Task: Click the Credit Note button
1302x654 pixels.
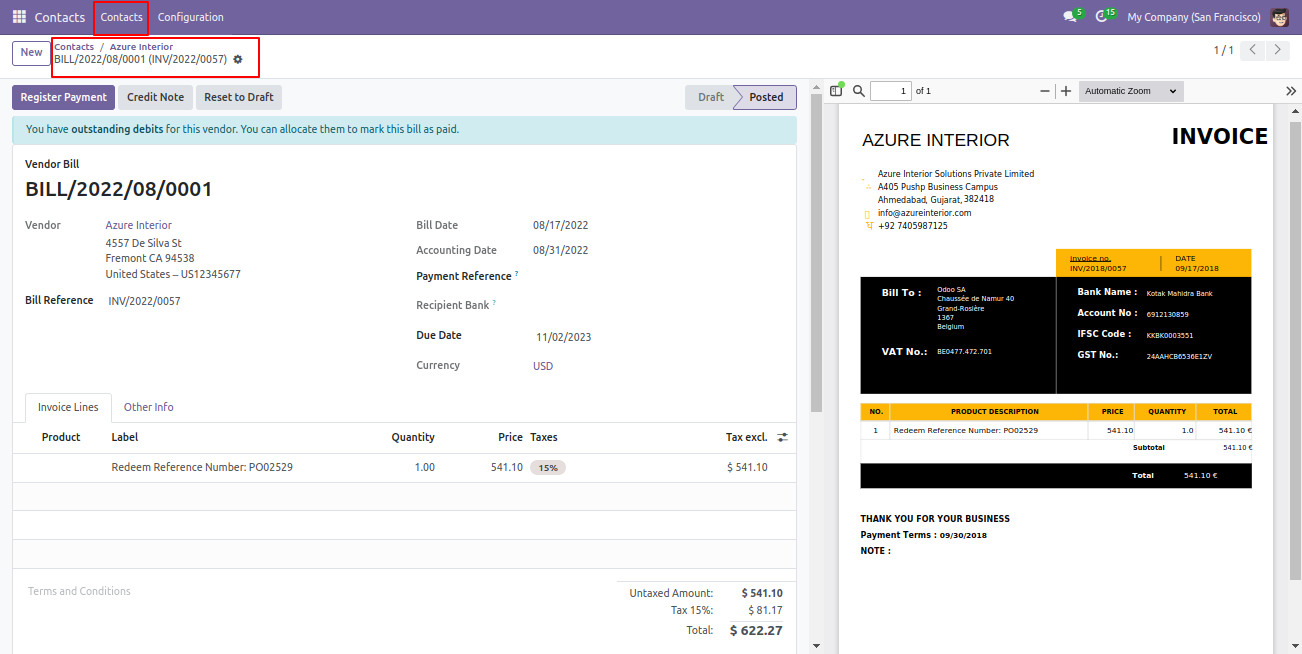Action: click(x=155, y=97)
